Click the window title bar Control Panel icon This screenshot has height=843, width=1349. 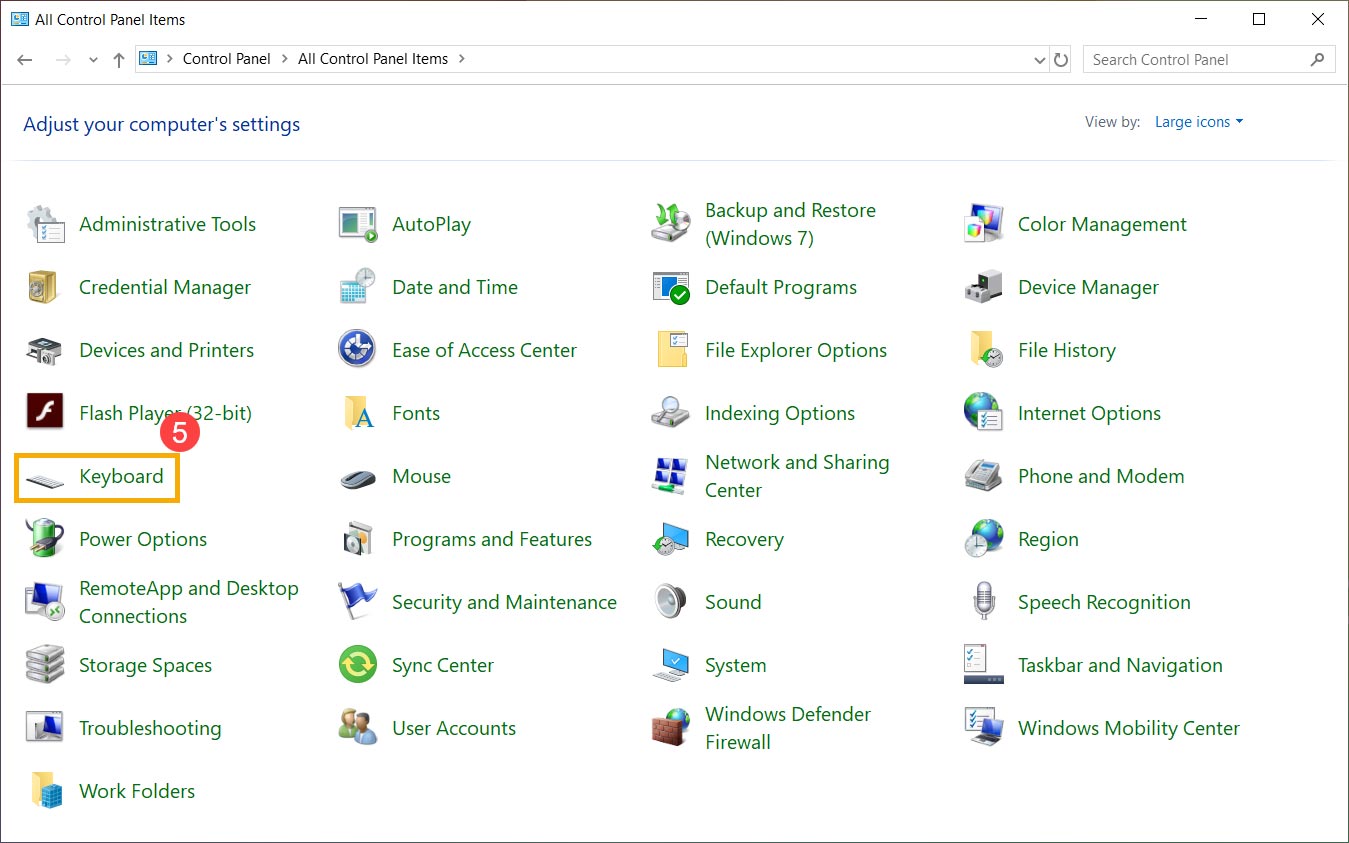[x=19, y=19]
